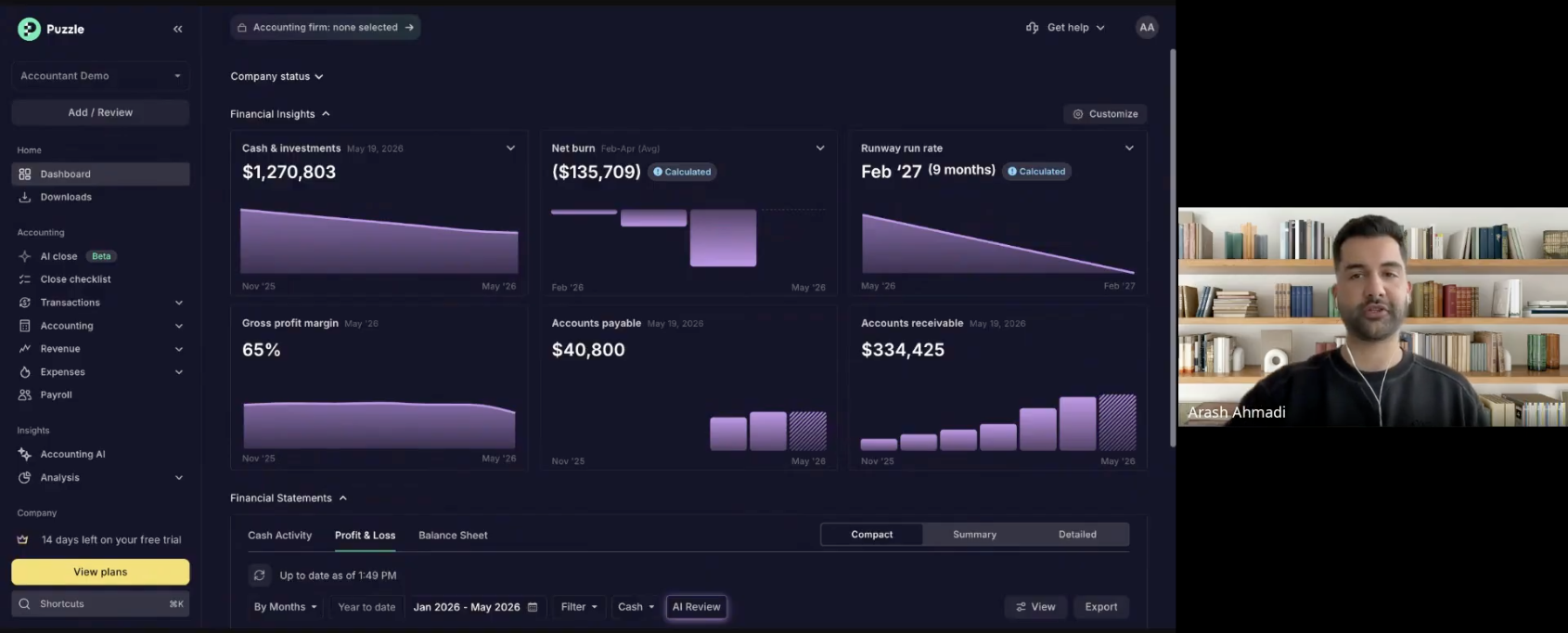The width and height of the screenshot is (1568, 633).
Task: Click the Expenses flame icon
Action: [x=25, y=372]
